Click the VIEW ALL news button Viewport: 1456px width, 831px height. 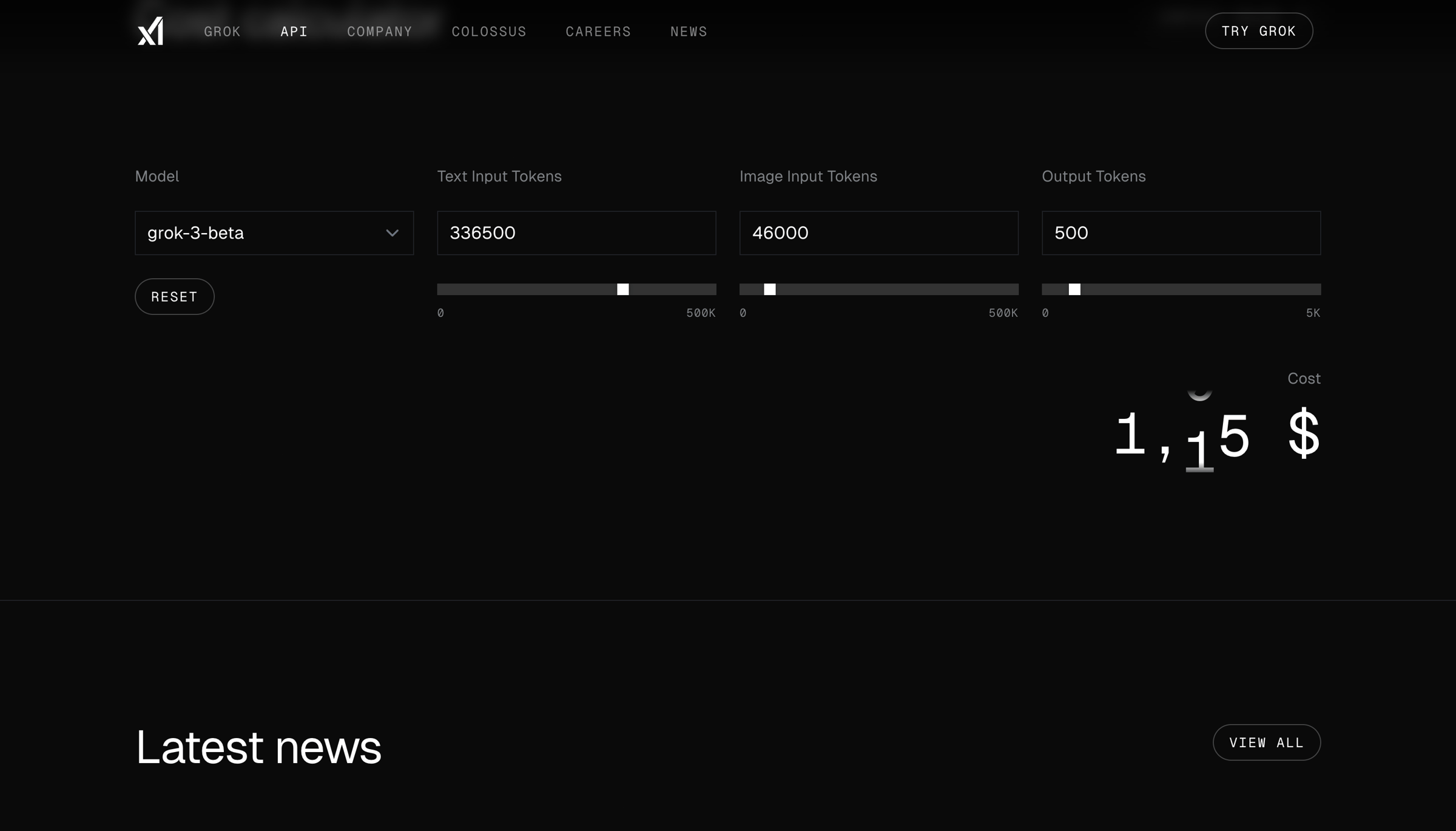point(1267,742)
